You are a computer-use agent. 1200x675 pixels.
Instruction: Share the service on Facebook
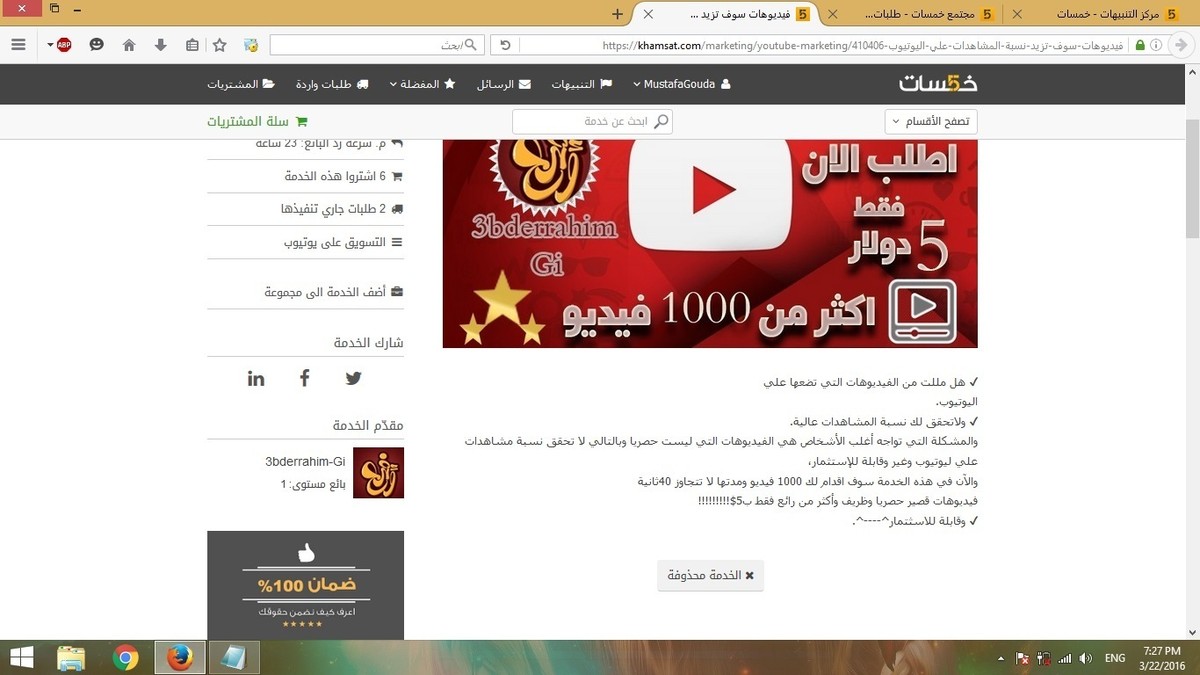304,378
